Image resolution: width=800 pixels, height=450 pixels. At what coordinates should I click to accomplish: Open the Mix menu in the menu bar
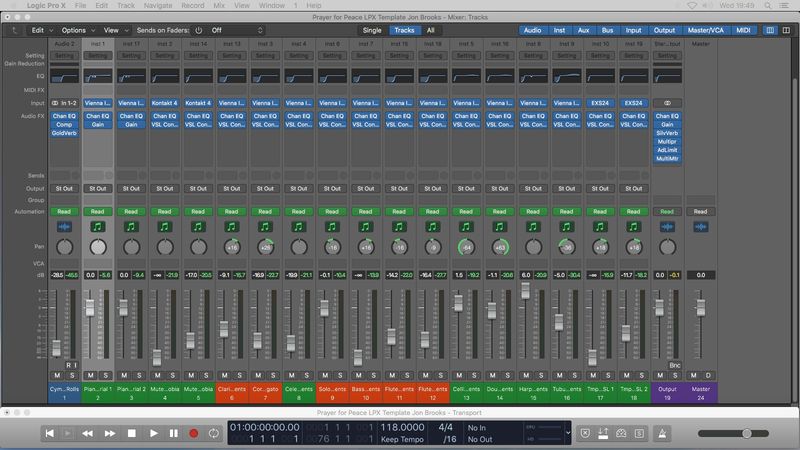point(219,6)
